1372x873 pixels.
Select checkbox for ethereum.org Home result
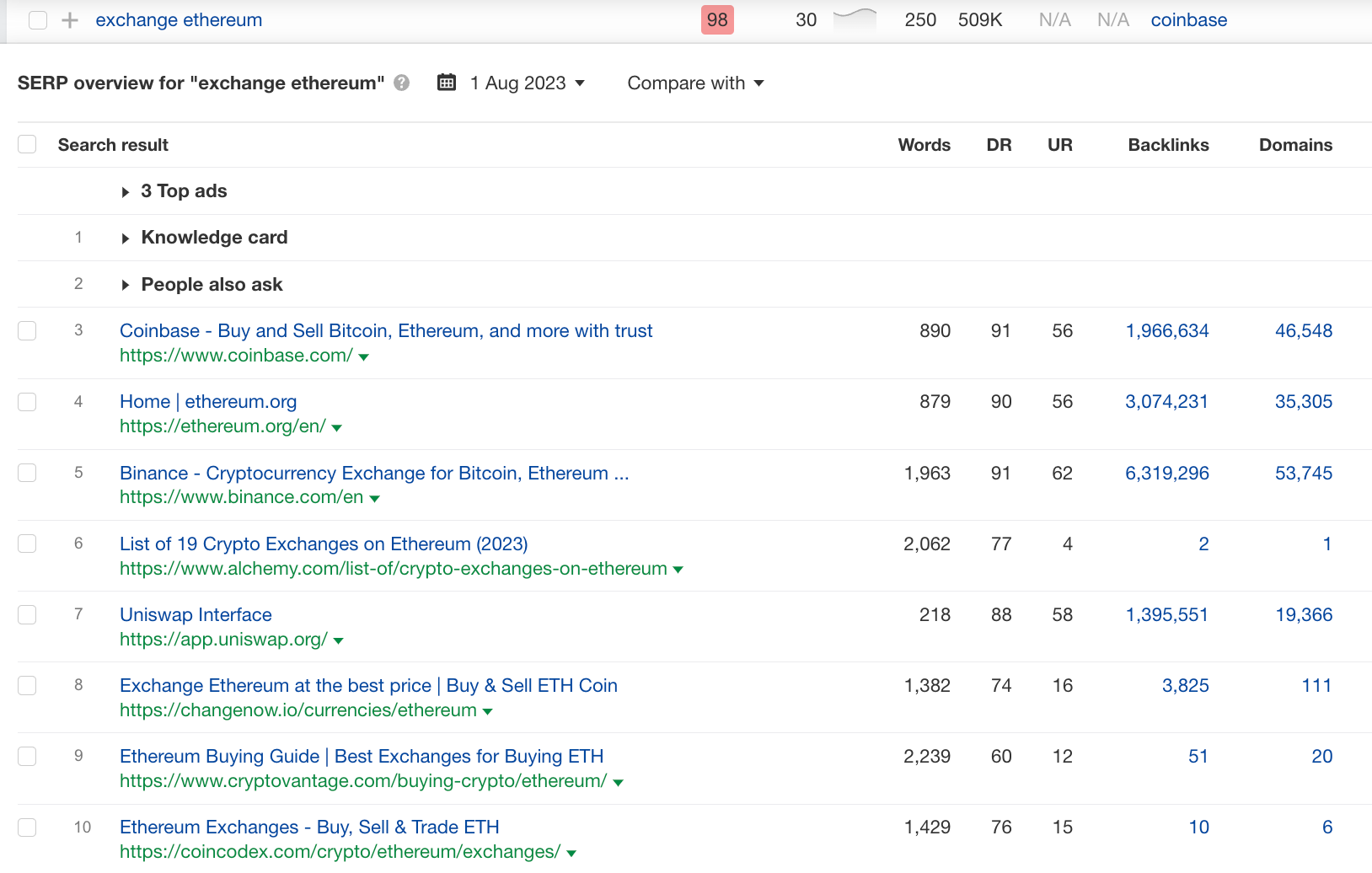click(27, 401)
